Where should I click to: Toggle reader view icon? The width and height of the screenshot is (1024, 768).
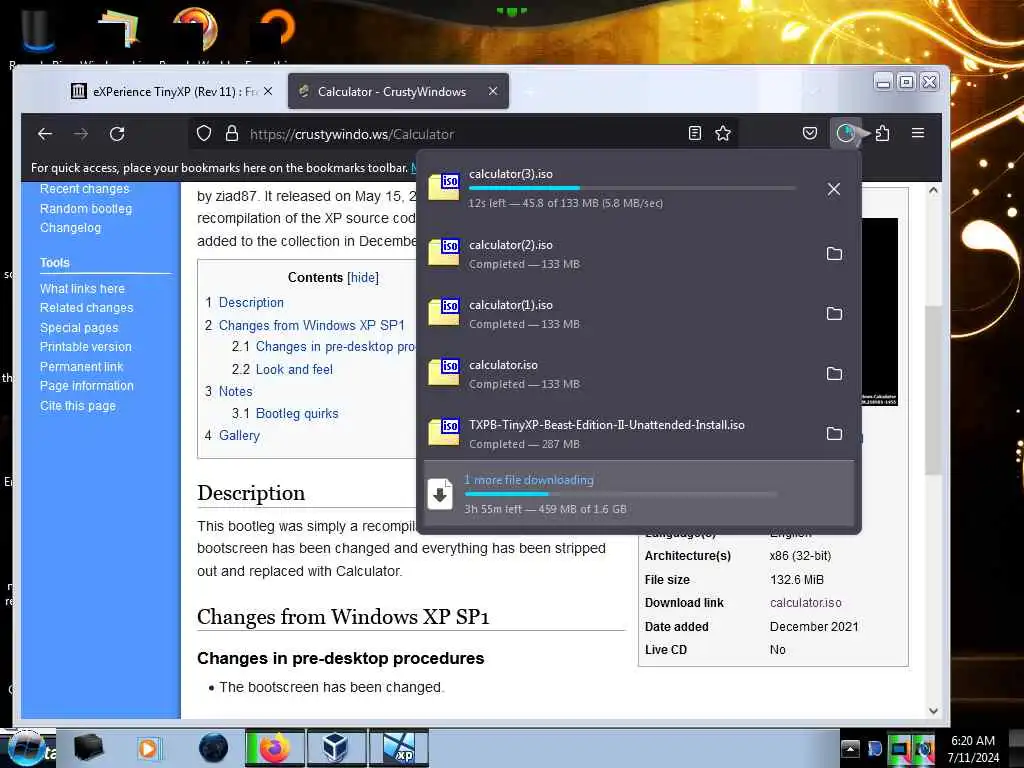(695, 133)
